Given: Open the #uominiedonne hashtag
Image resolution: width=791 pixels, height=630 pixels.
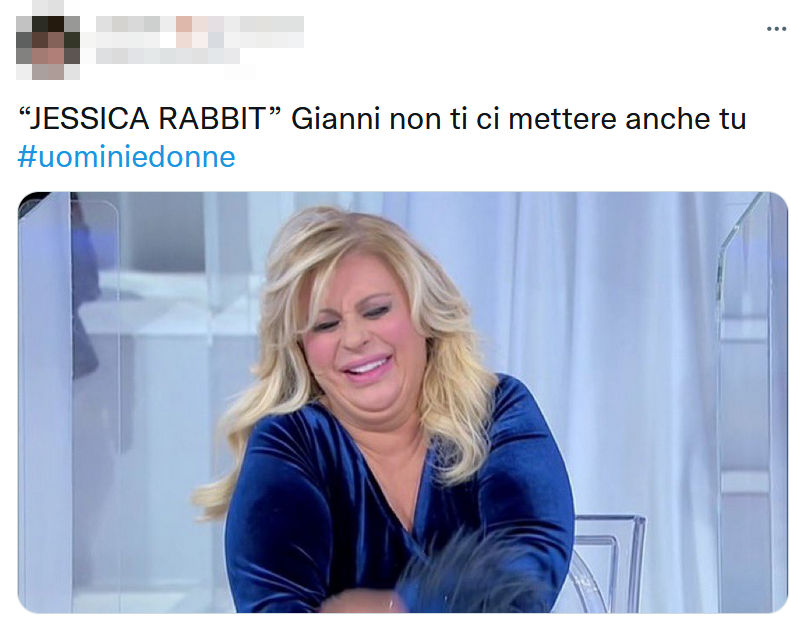Looking at the screenshot, I should coord(127,157).
